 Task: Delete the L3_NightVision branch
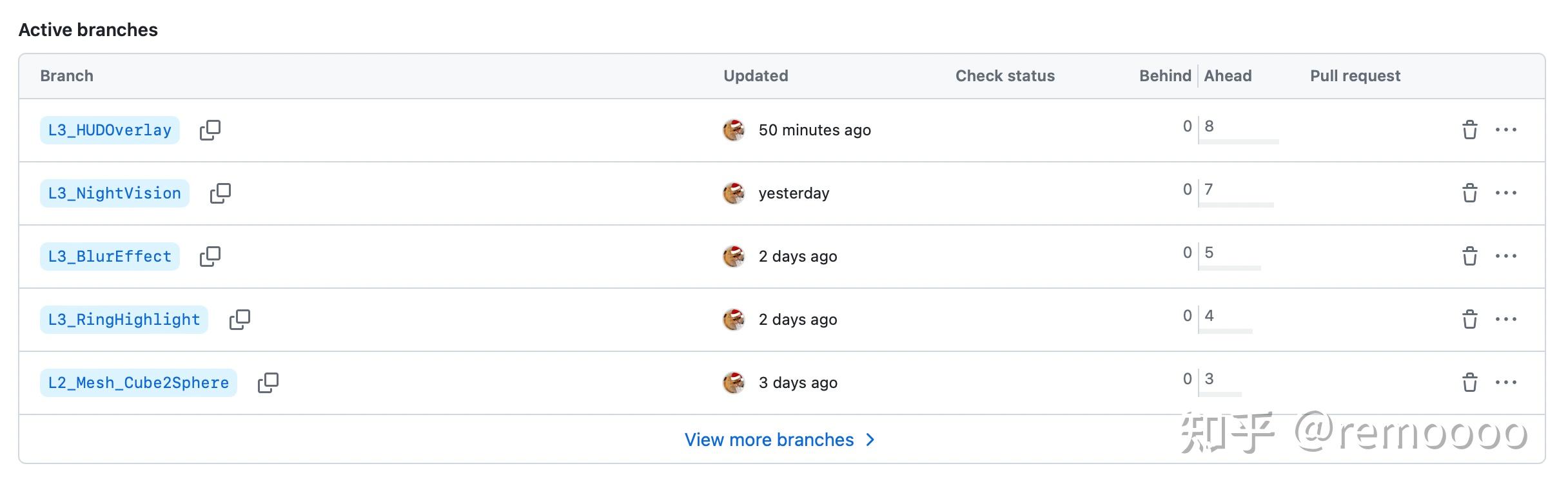[1469, 193]
